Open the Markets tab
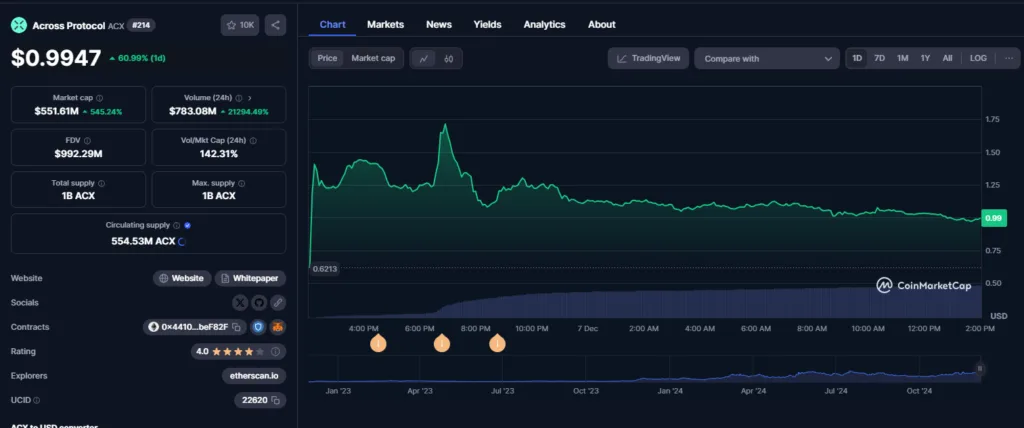This screenshot has height=428, width=1024. click(385, 24)
